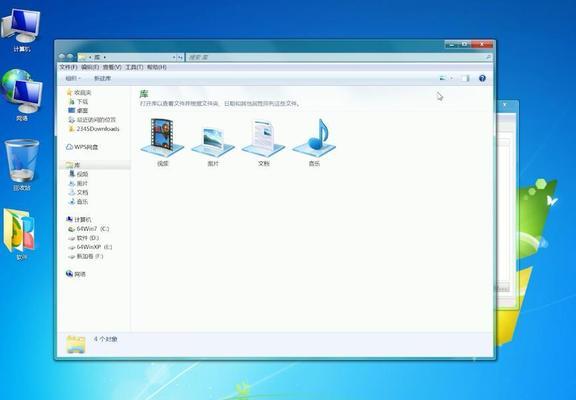Open the 音乐 library in the main pane

pos(314,142)
